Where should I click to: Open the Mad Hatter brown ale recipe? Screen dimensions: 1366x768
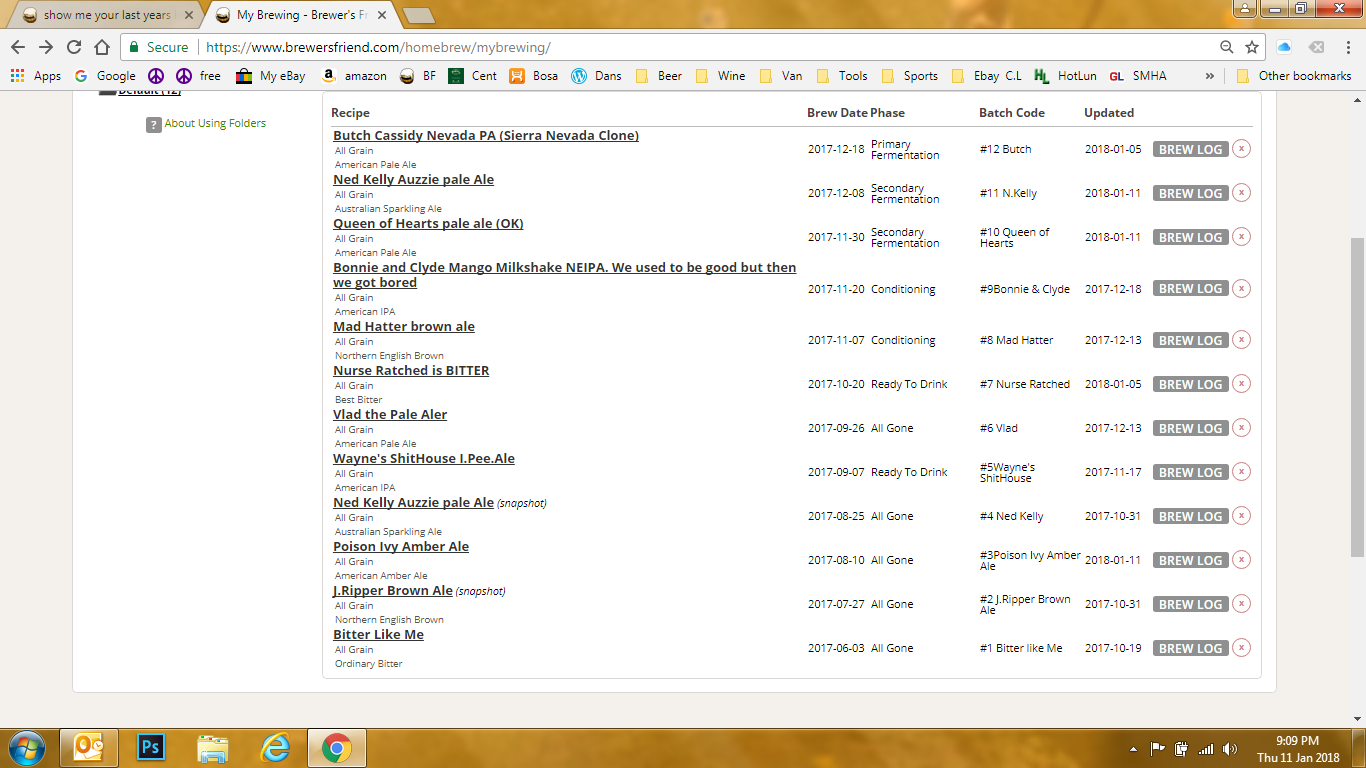pos(404,327)
